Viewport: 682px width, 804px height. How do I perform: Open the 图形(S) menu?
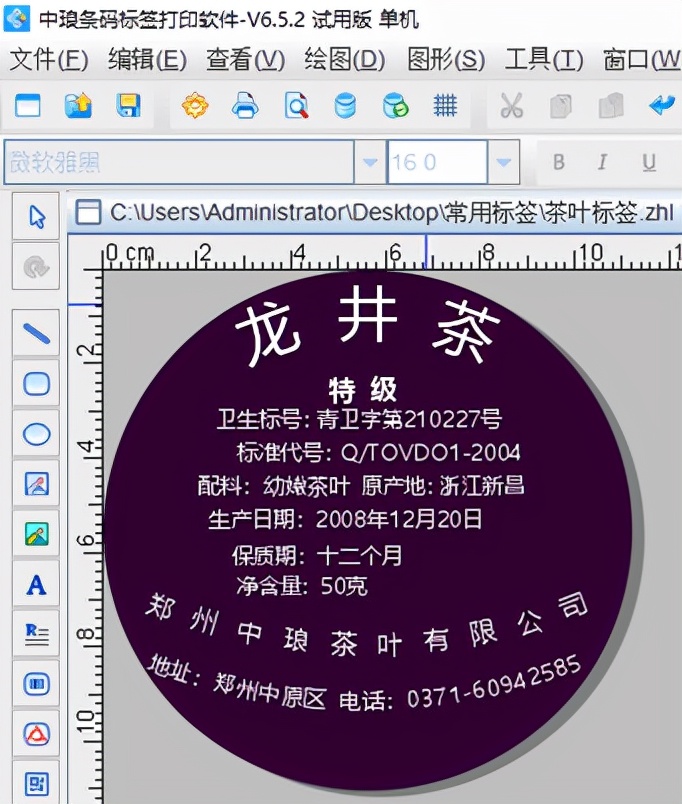(446, 59)
